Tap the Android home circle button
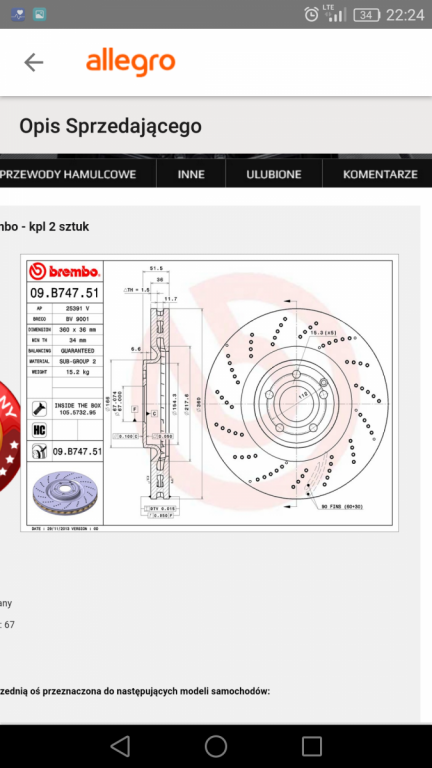 pos(216,746)
